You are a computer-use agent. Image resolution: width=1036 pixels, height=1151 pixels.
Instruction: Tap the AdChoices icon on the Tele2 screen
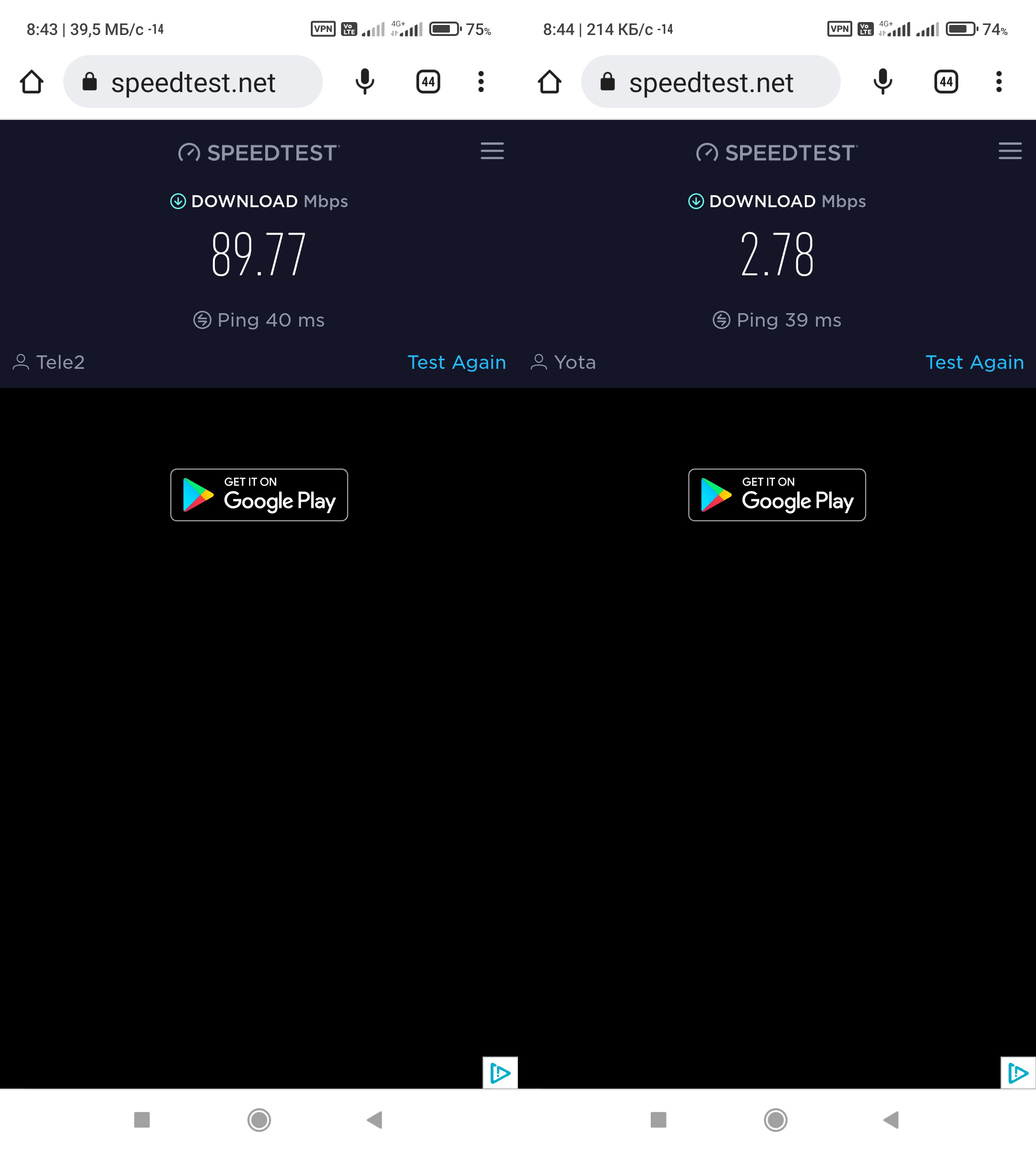(500, 1072)
